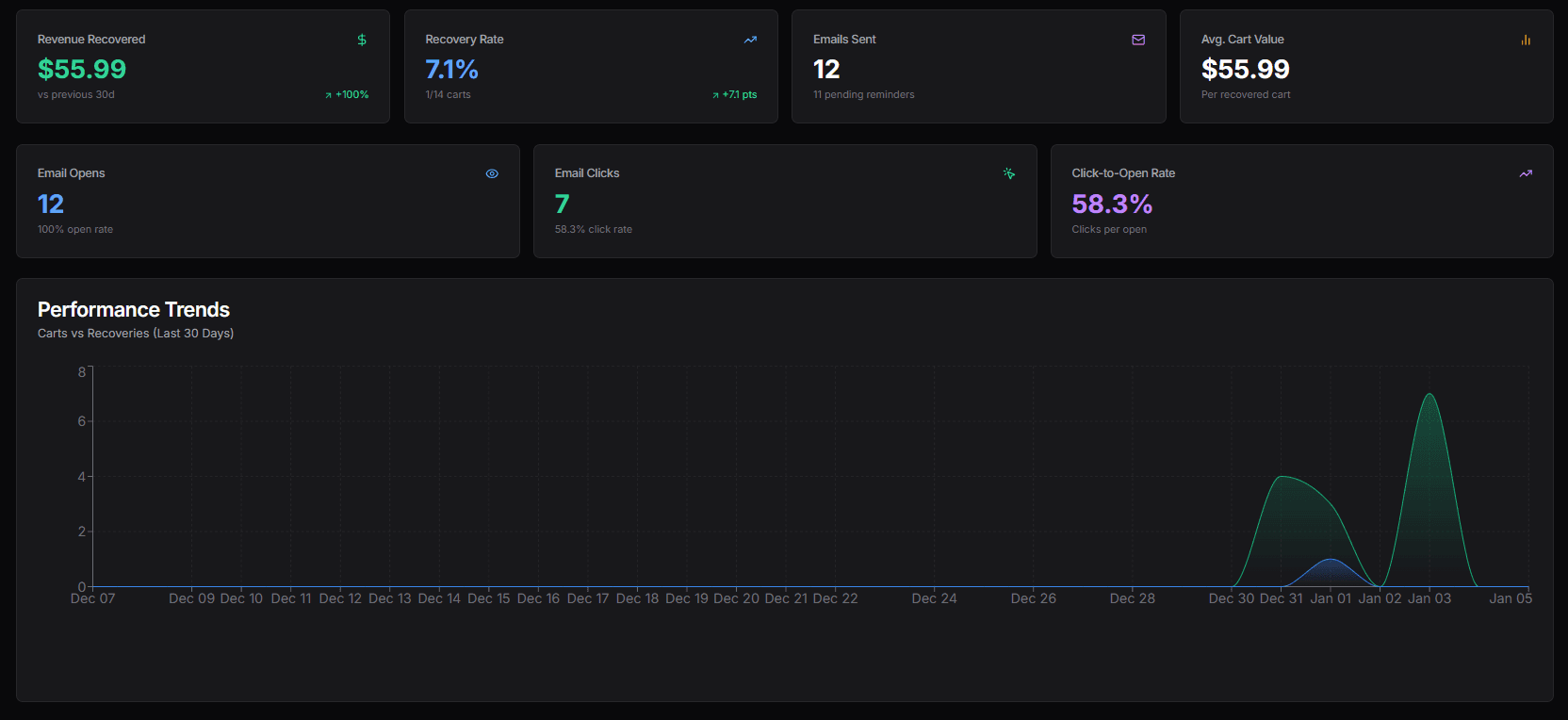Click the purple 58.3% click-to-open value
The image size is (1568, 720).
[x=1112, y=204]
